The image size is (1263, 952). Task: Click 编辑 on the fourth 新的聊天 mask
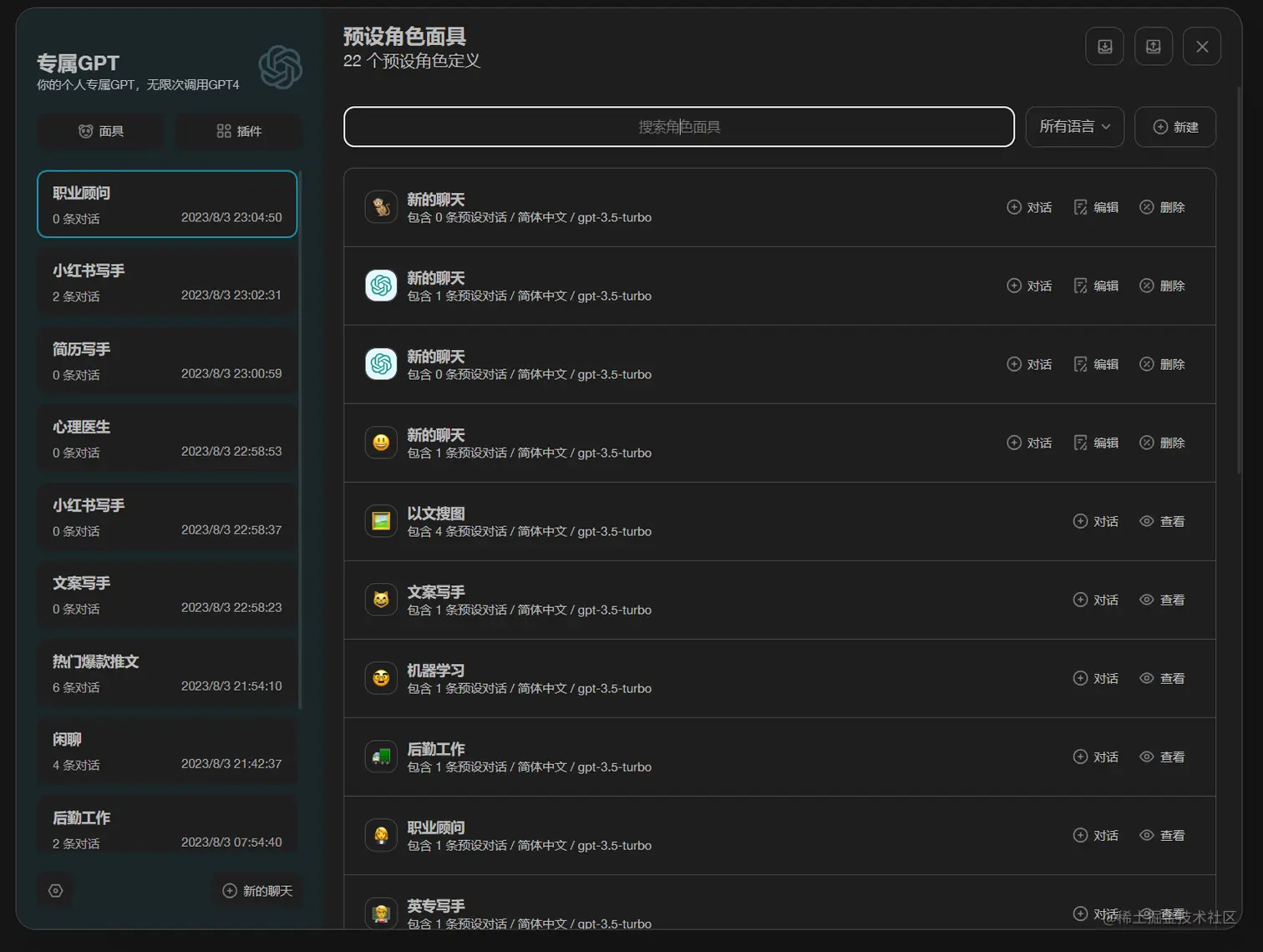coord(1096,443)
